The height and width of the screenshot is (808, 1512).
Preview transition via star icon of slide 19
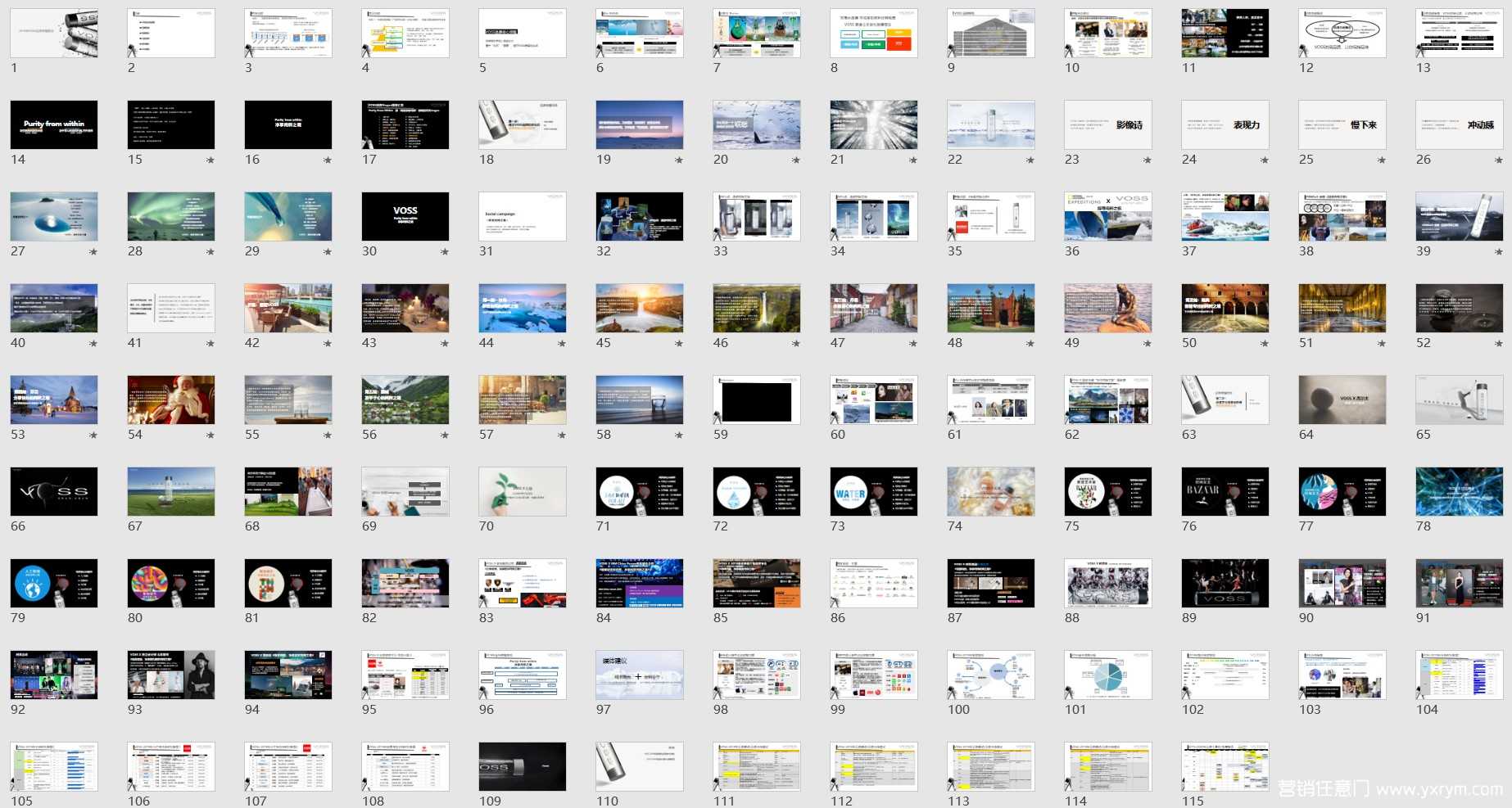(x=679, y=160)
